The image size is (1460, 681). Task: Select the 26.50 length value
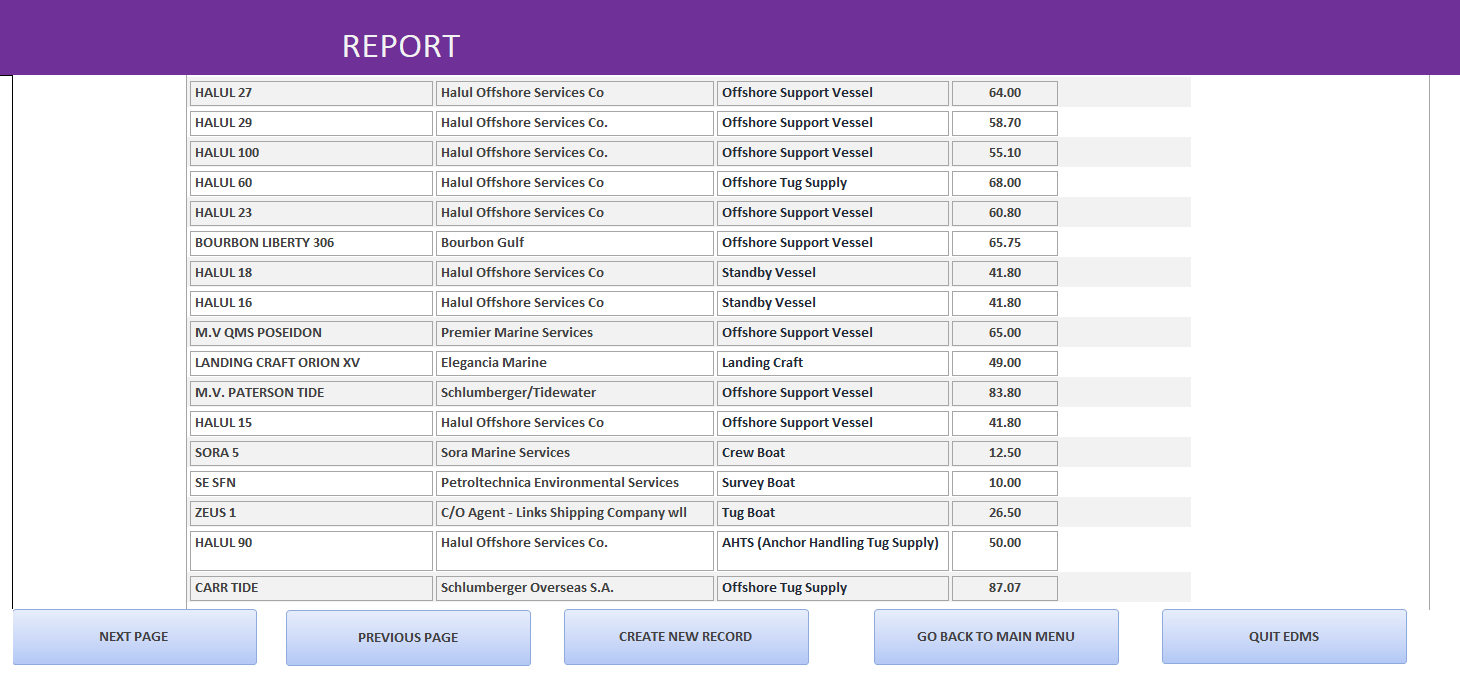[x=1005, y=513]
